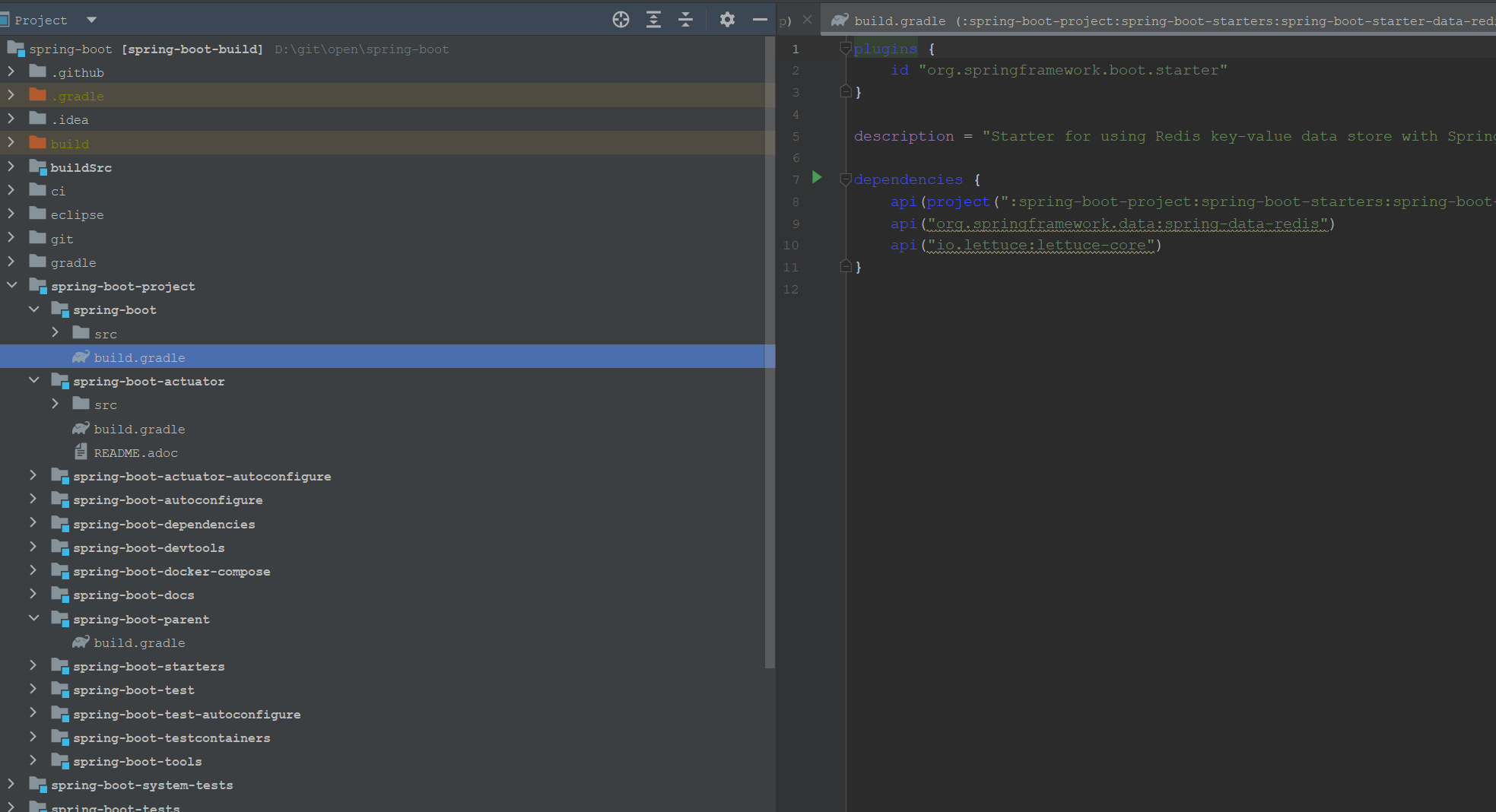Click spring-boot-tools module icon

point(60,761)
